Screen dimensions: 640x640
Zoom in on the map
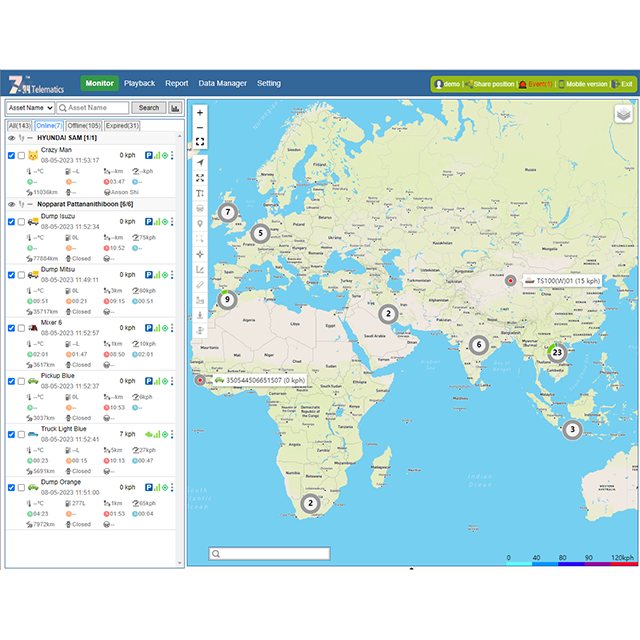pos(200,113)
